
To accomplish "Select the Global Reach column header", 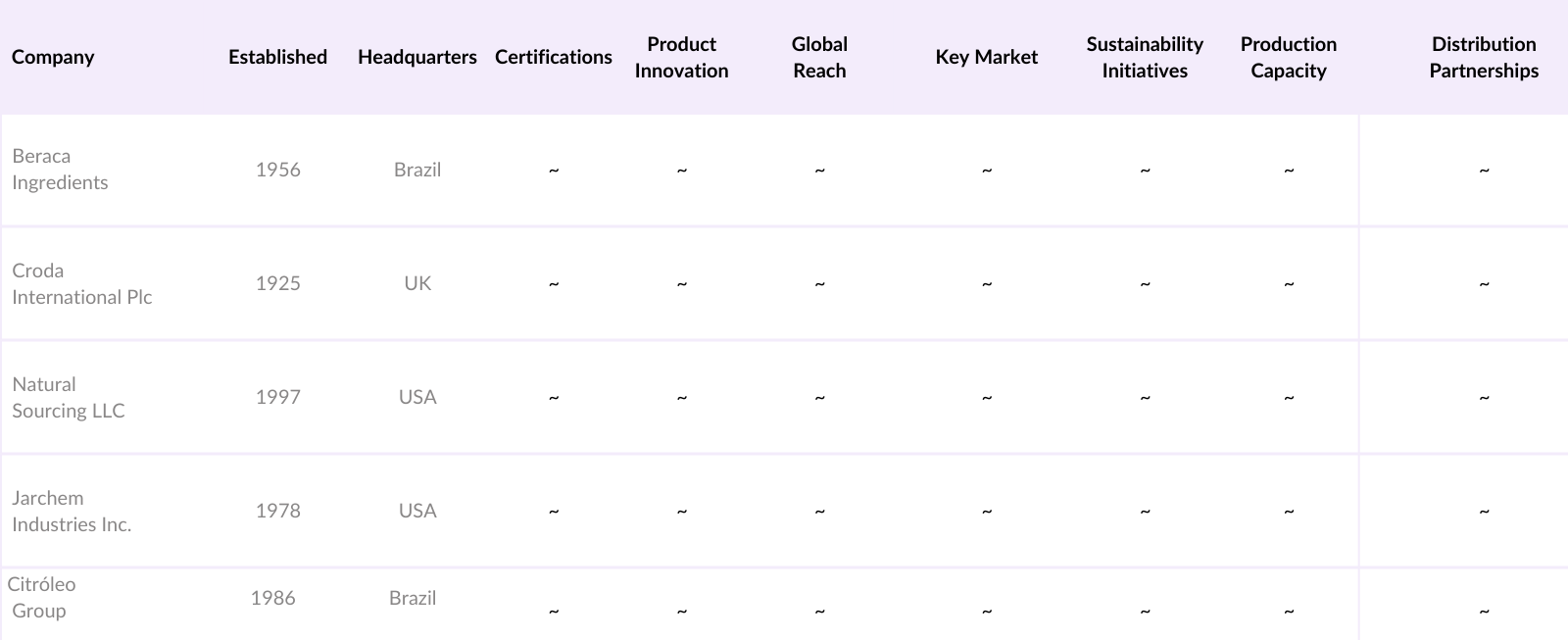I will pyautogui.click(x=819, y=57).
